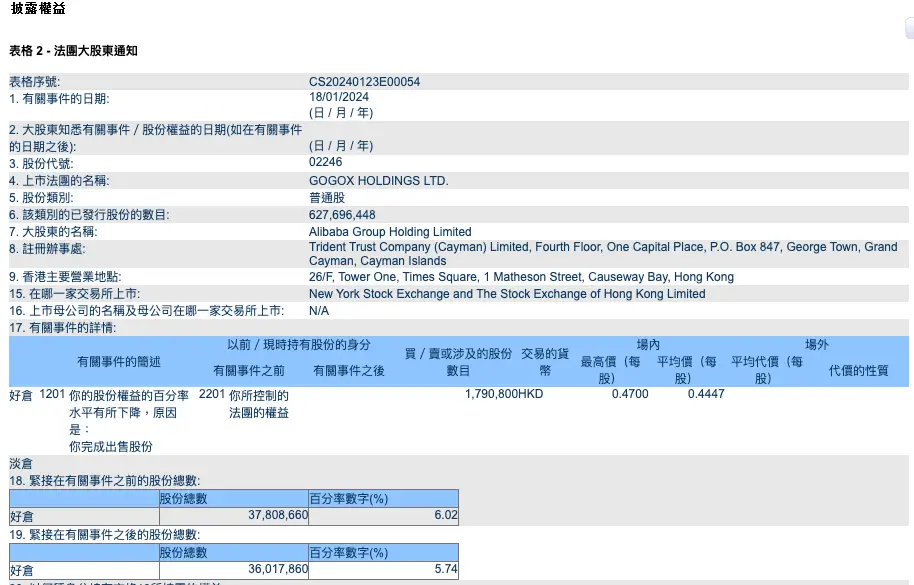This screenshot has height=585, width=914.
Task: Click average price 0.4447
Action: (706, 394)
